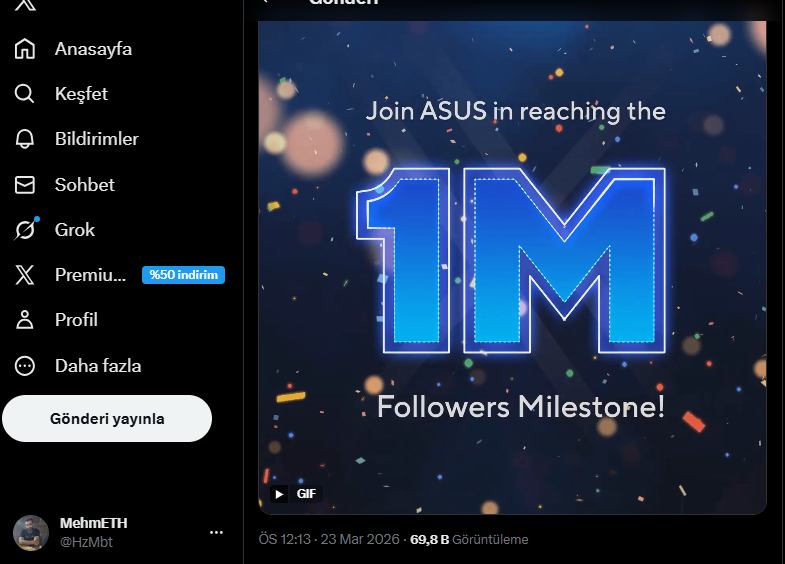
Task: Click the Anasayfa home icon
Action: point(25,49)
